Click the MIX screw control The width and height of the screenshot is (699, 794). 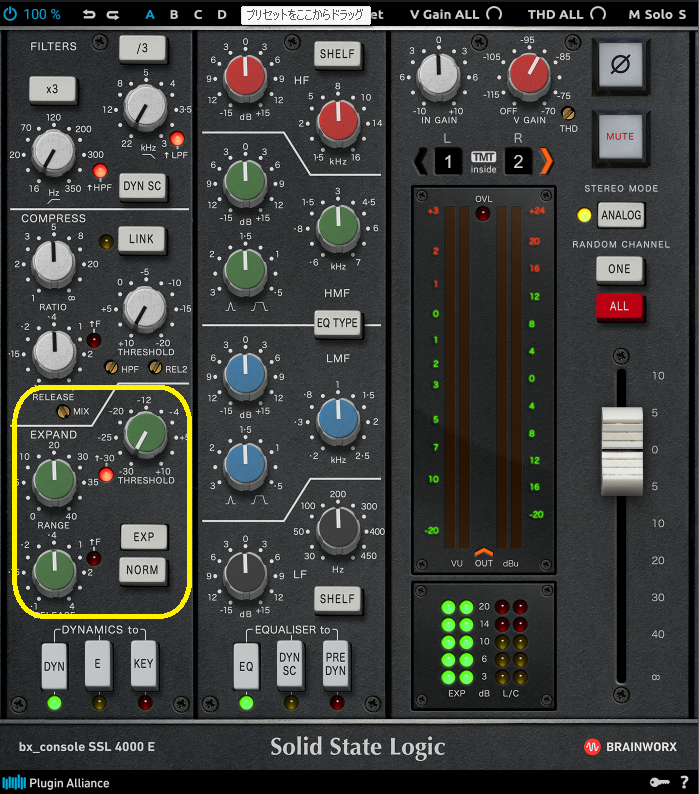click(x=63, y=411)
